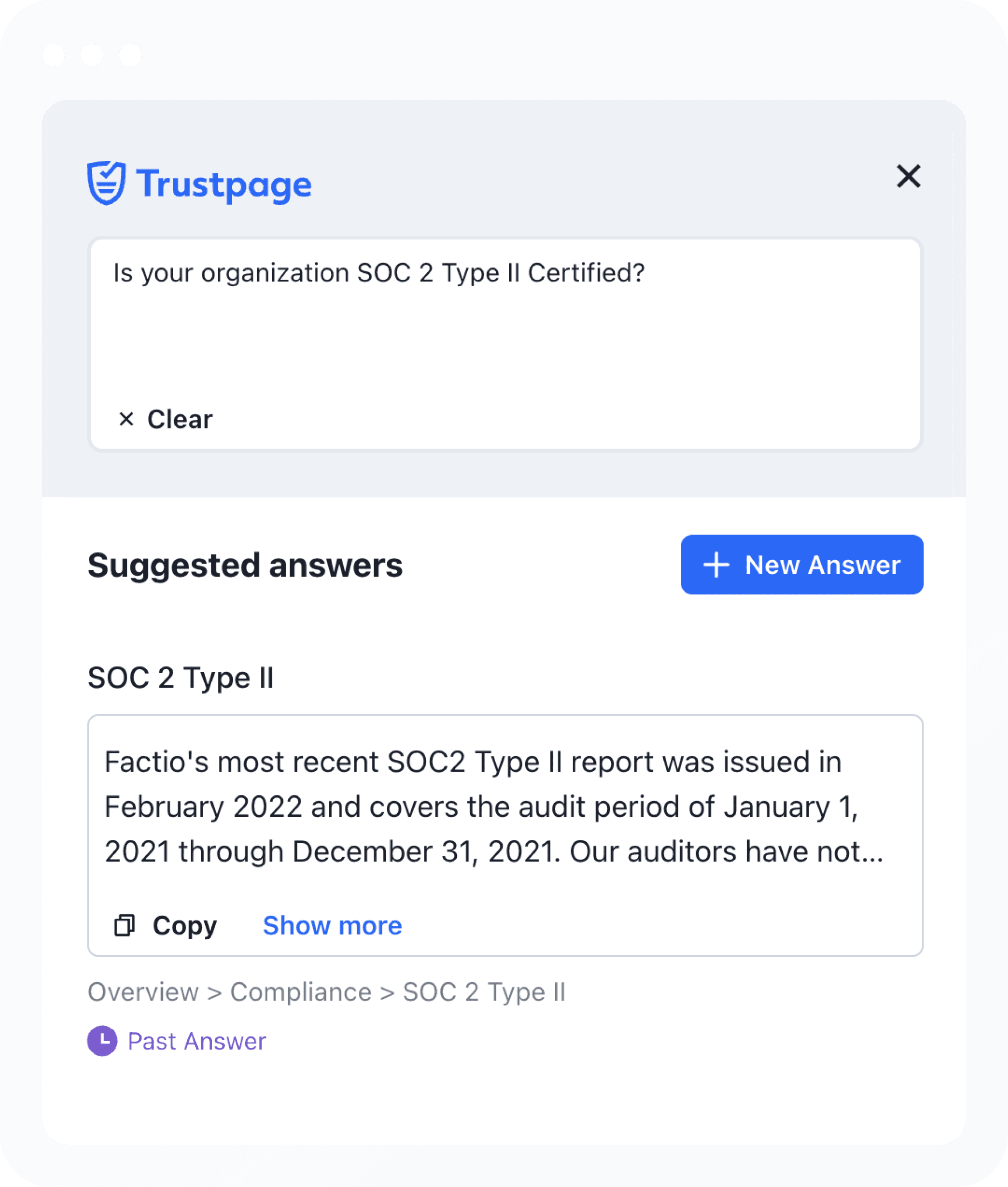This screenshot has height=1187, width=1008.
Task: Open the Compliance breadcrumb
Action: pos(301,992)
